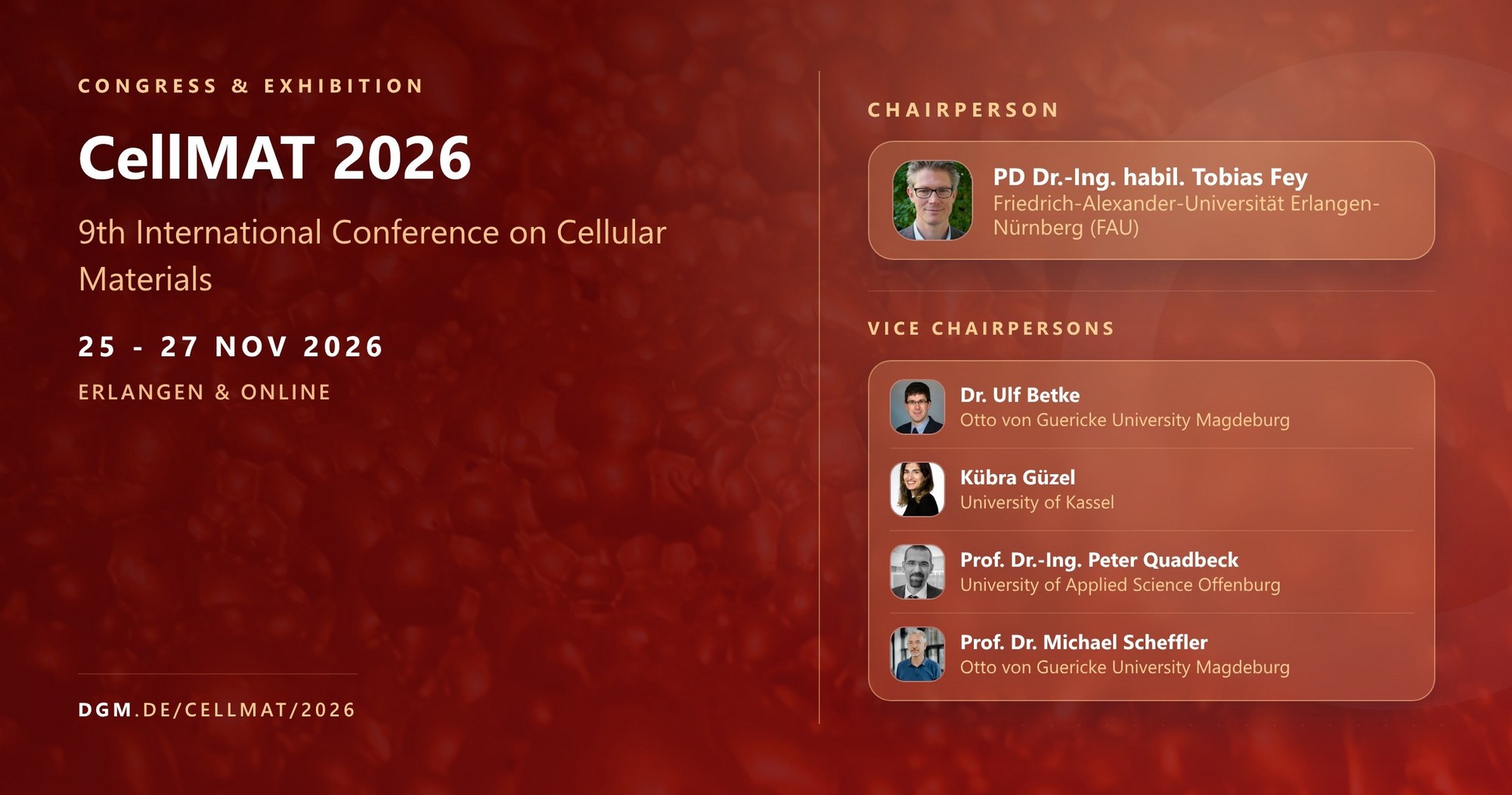
Task: Click the ERLANGEN & ONLINE location text
Action: [205, 392]
